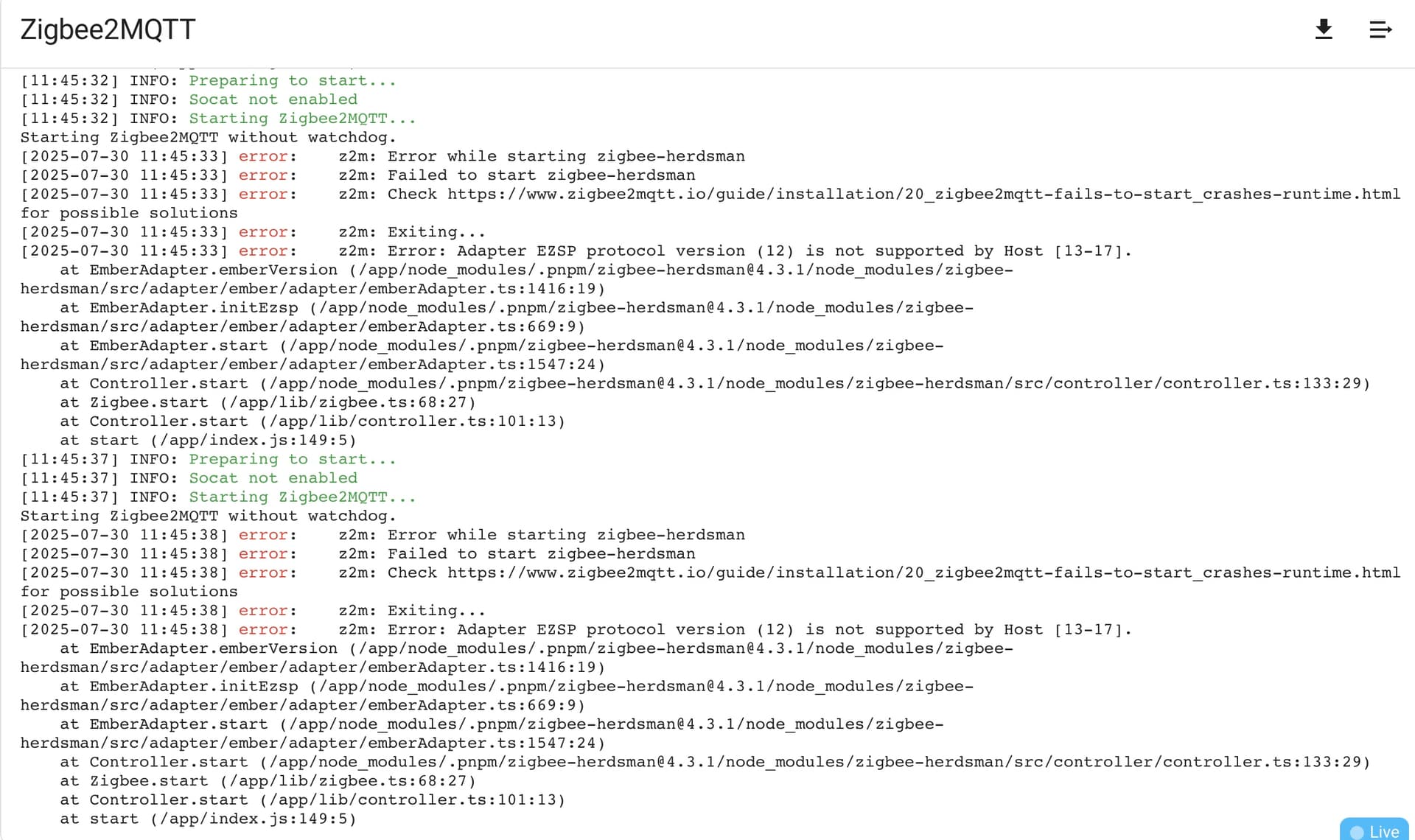Screen dimensions: 1415x840
Task: Click the Live log follow button
Action: (1375, 831)
